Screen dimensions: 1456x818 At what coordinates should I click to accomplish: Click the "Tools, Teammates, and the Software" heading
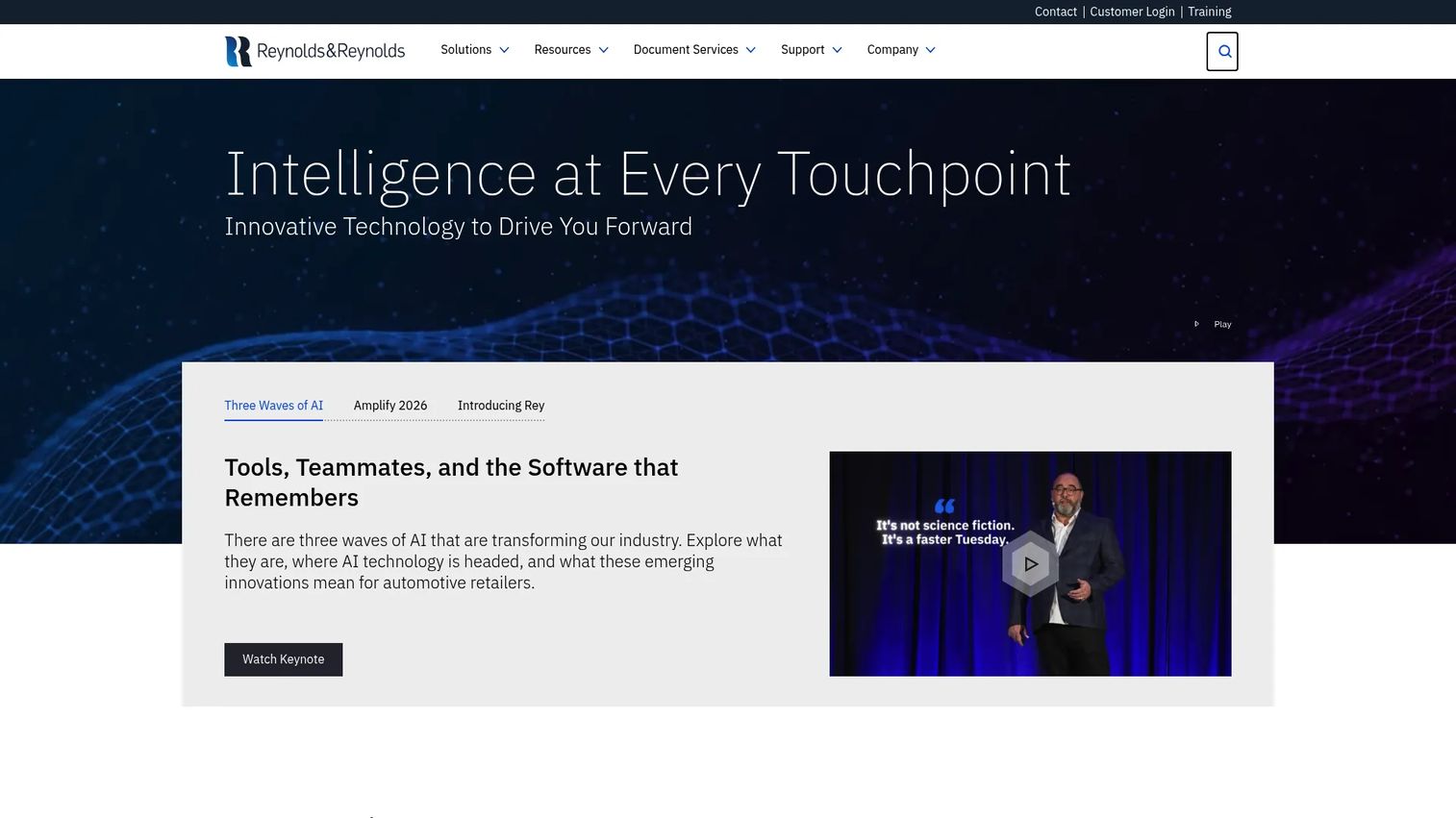coord(452,483)
